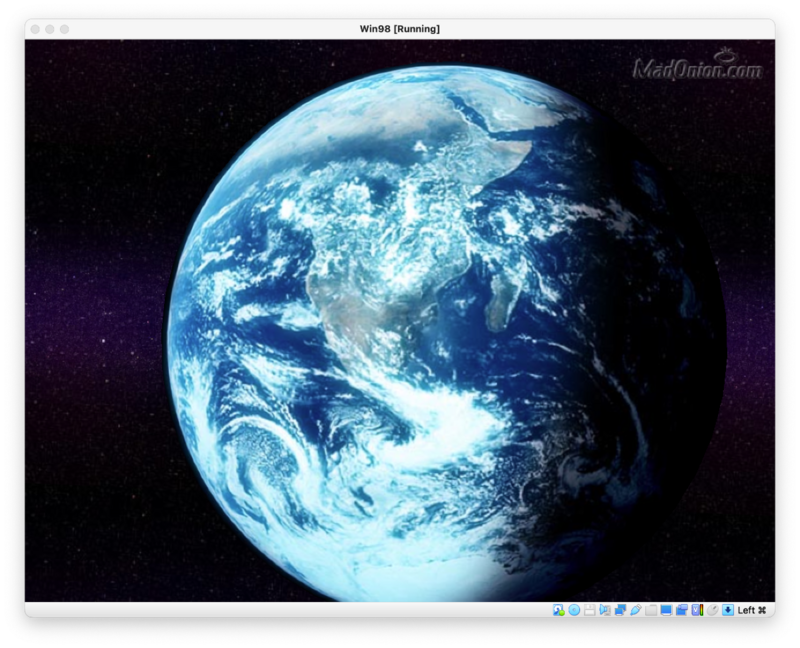Click the network adapters indicator
Viewport: 800px width, 648px height.
click(x=620, y=610)
